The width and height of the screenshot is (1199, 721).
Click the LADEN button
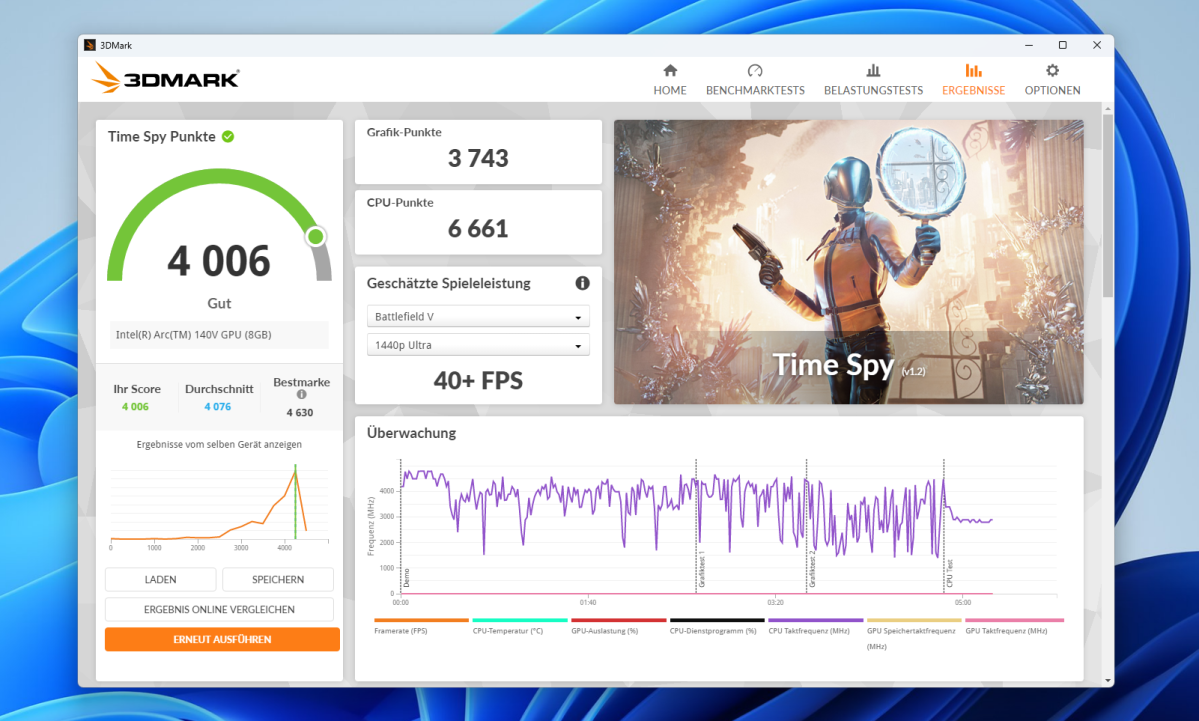pos(161,580)
